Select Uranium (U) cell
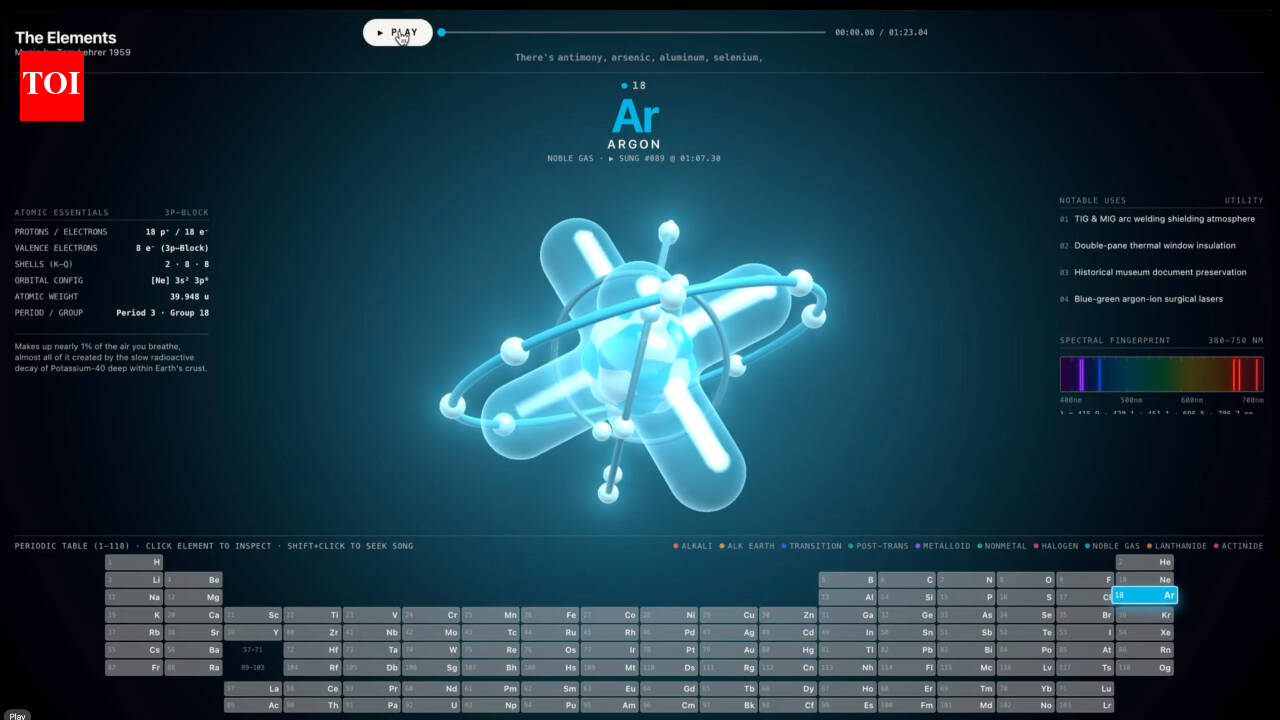 [x=431, y=705]
